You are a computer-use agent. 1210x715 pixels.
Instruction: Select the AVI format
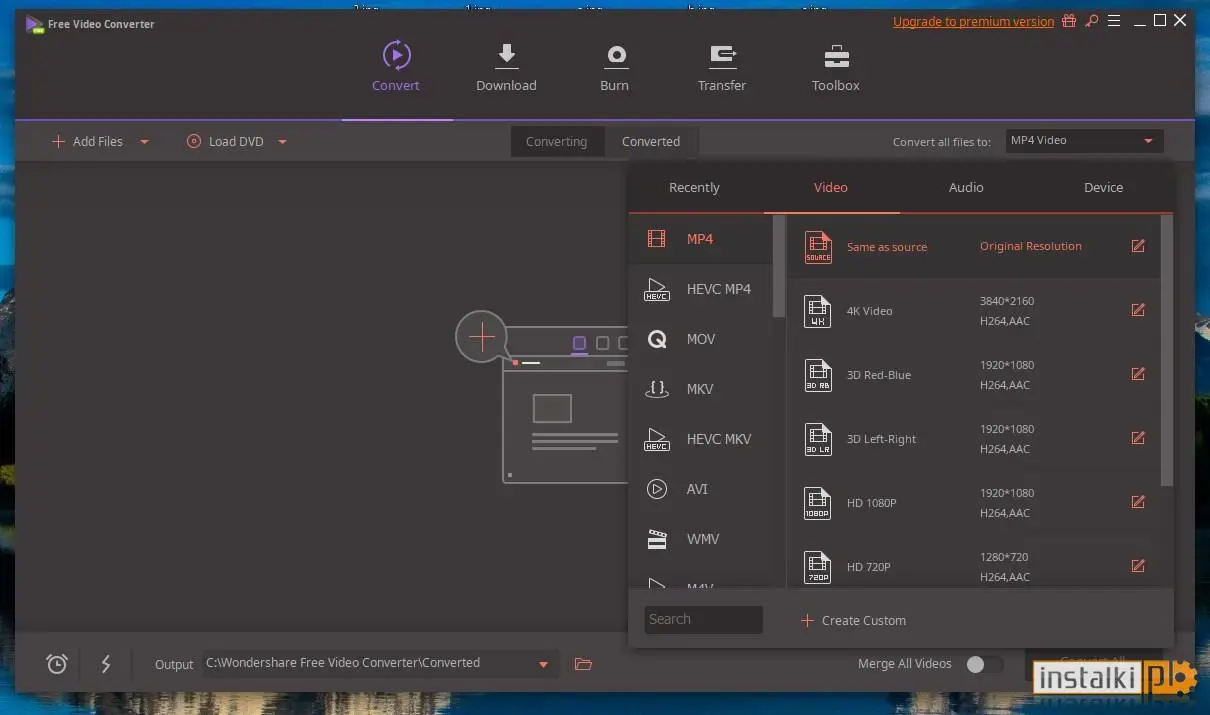(700, 489)
